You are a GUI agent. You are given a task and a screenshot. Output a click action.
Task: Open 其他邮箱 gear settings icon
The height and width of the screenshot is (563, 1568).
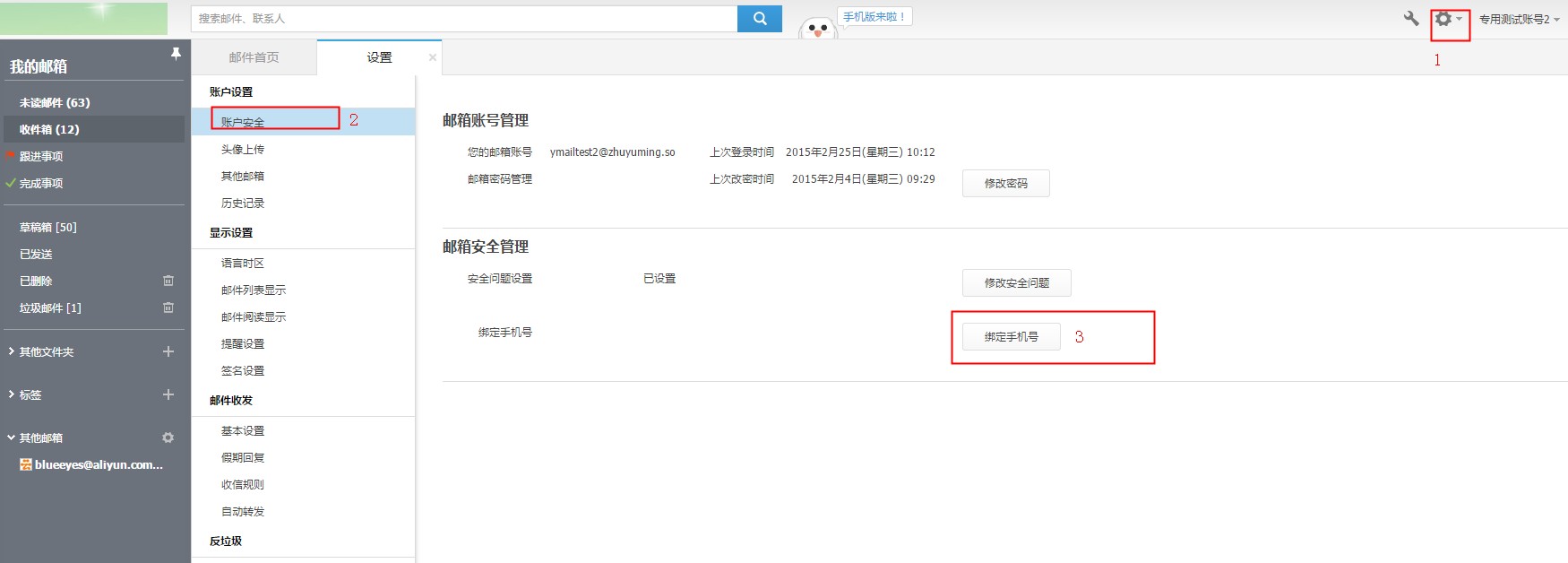[168, 437]
